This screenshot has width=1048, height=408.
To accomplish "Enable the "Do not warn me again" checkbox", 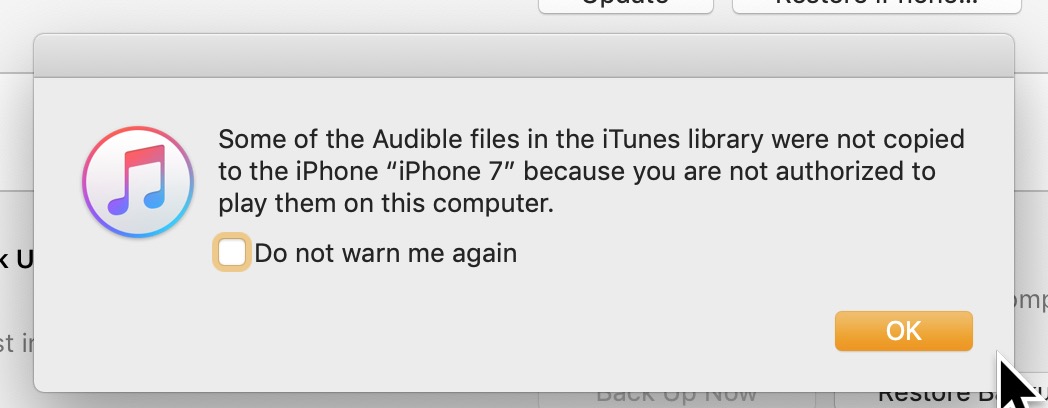I will tap(232, 253).
